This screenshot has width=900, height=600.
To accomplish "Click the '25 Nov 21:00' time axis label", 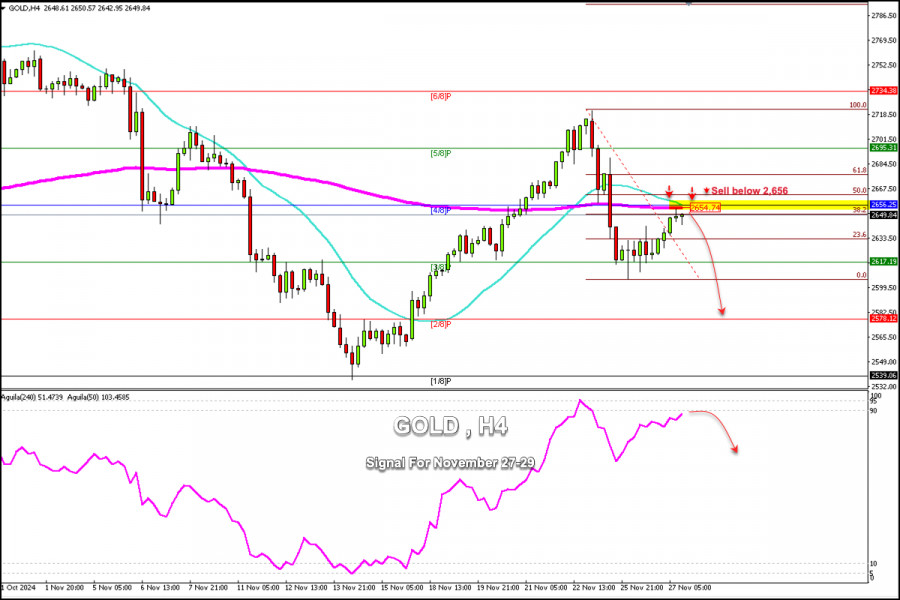I will tap(642, 587).
